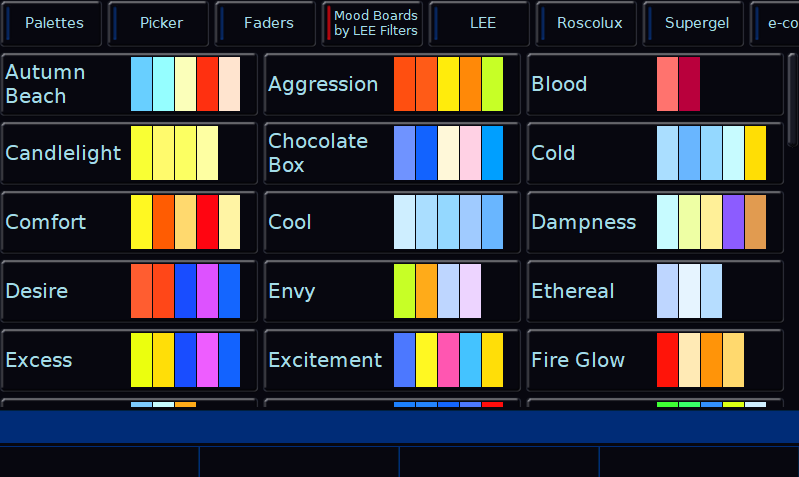Viewport: 799px width, 477px height.
Task: Choose the Cold mood board
Action: point(655,153)
